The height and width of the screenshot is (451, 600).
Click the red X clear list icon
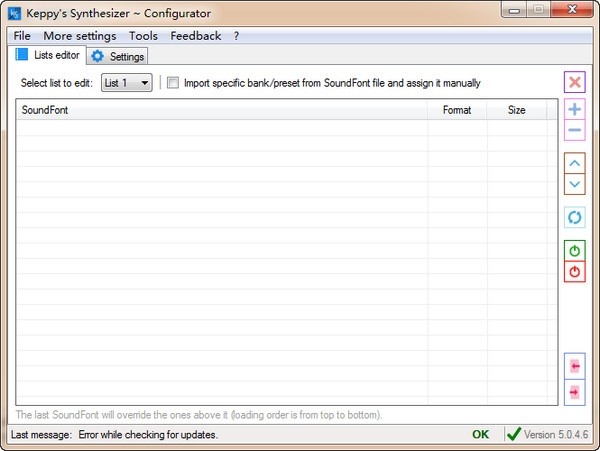coord(574,82)
